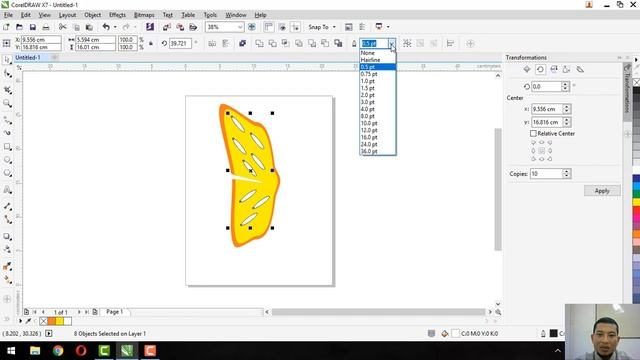Choose 2.0 pt outline width
The image size is (640, 360).
click(378, 95)
